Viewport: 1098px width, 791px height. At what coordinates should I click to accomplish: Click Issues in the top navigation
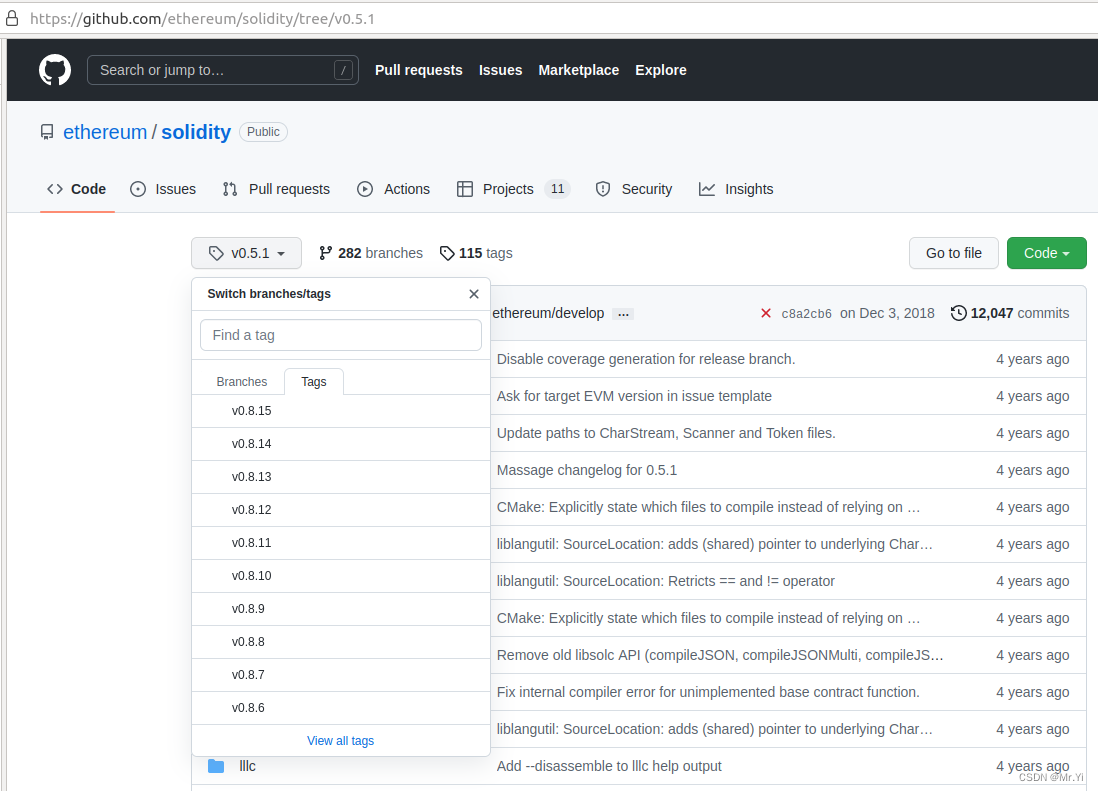[x=501, y=70]
